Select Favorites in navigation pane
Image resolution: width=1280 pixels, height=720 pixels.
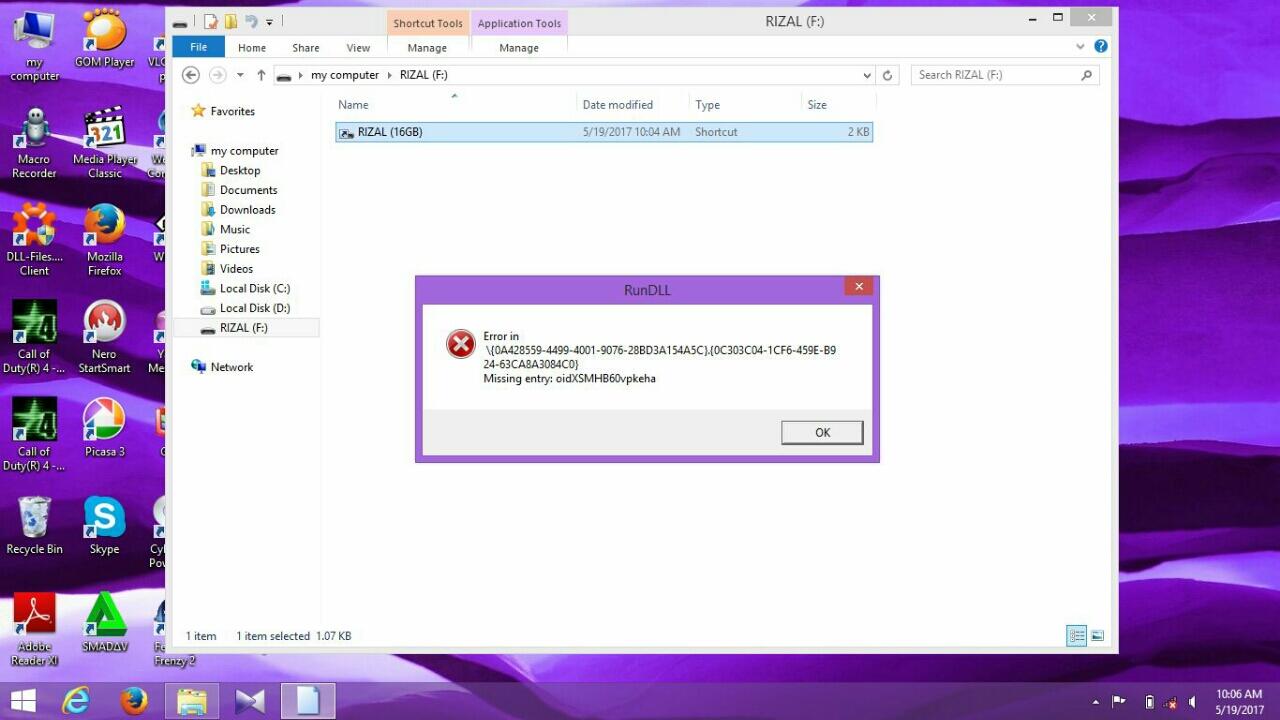tap(232, 111)
